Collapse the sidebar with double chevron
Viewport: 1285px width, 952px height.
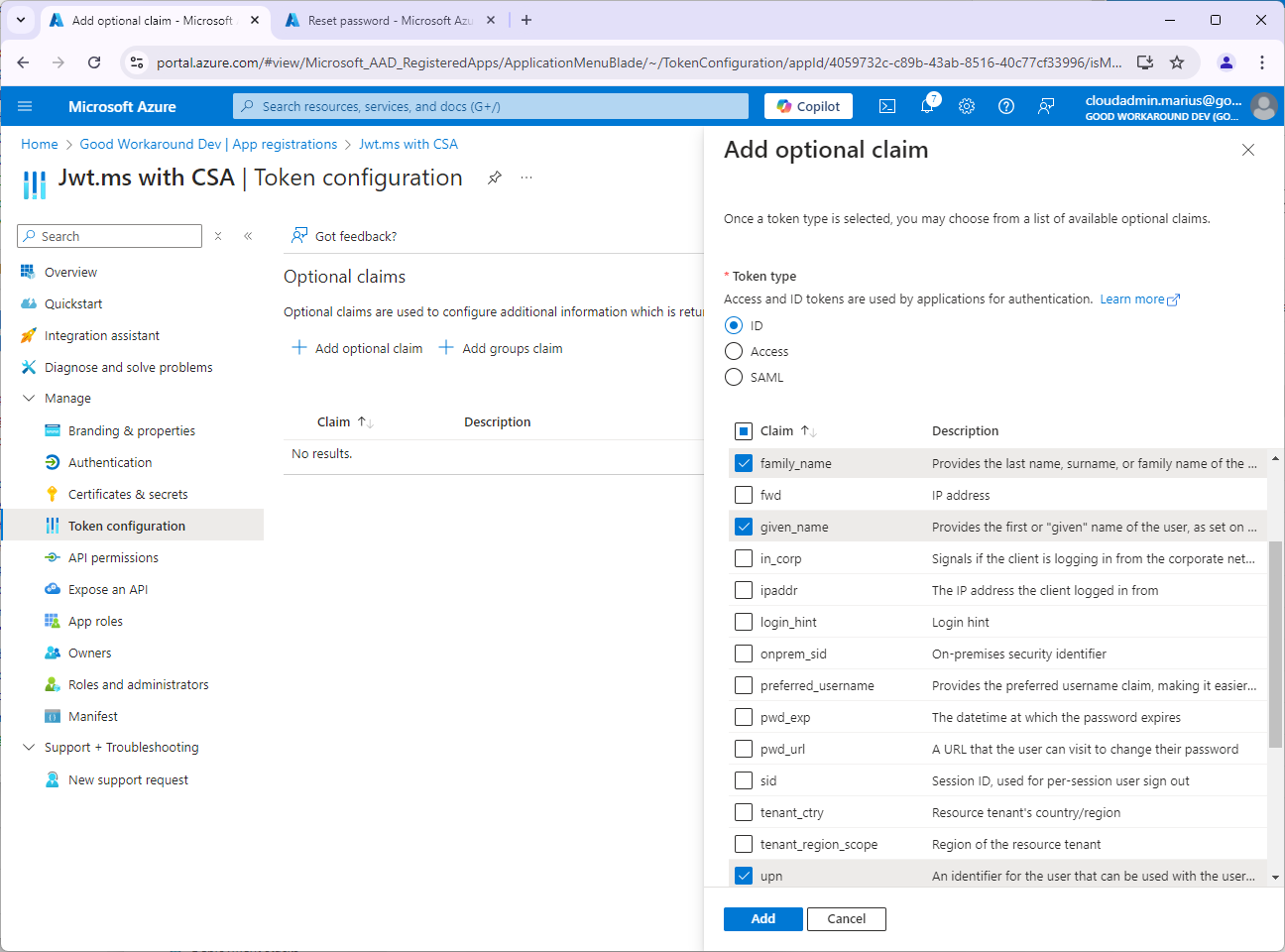coord(248,236)
